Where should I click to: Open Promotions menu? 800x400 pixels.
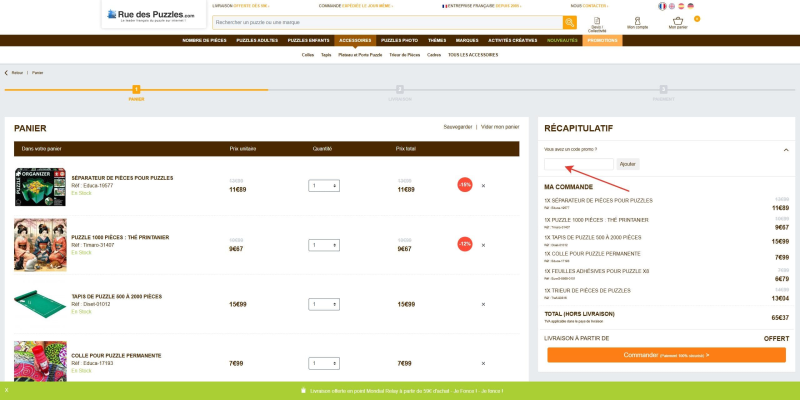(x=603, y=40)
